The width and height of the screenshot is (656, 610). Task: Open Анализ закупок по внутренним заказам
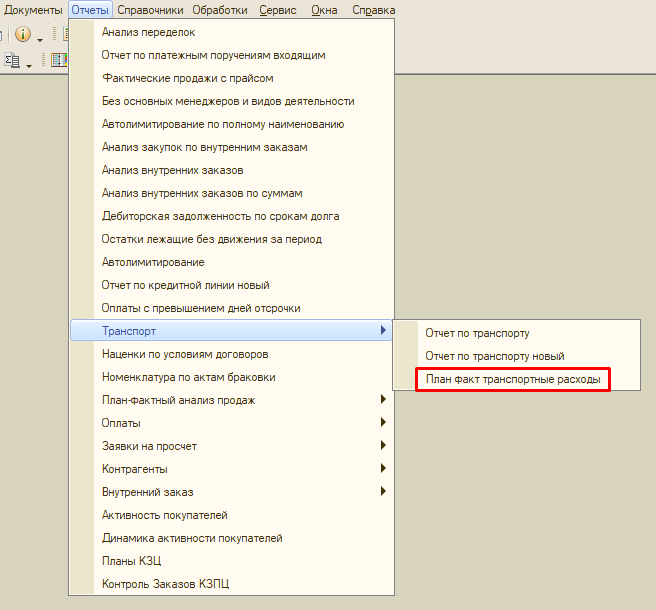(x=231, y=147)
